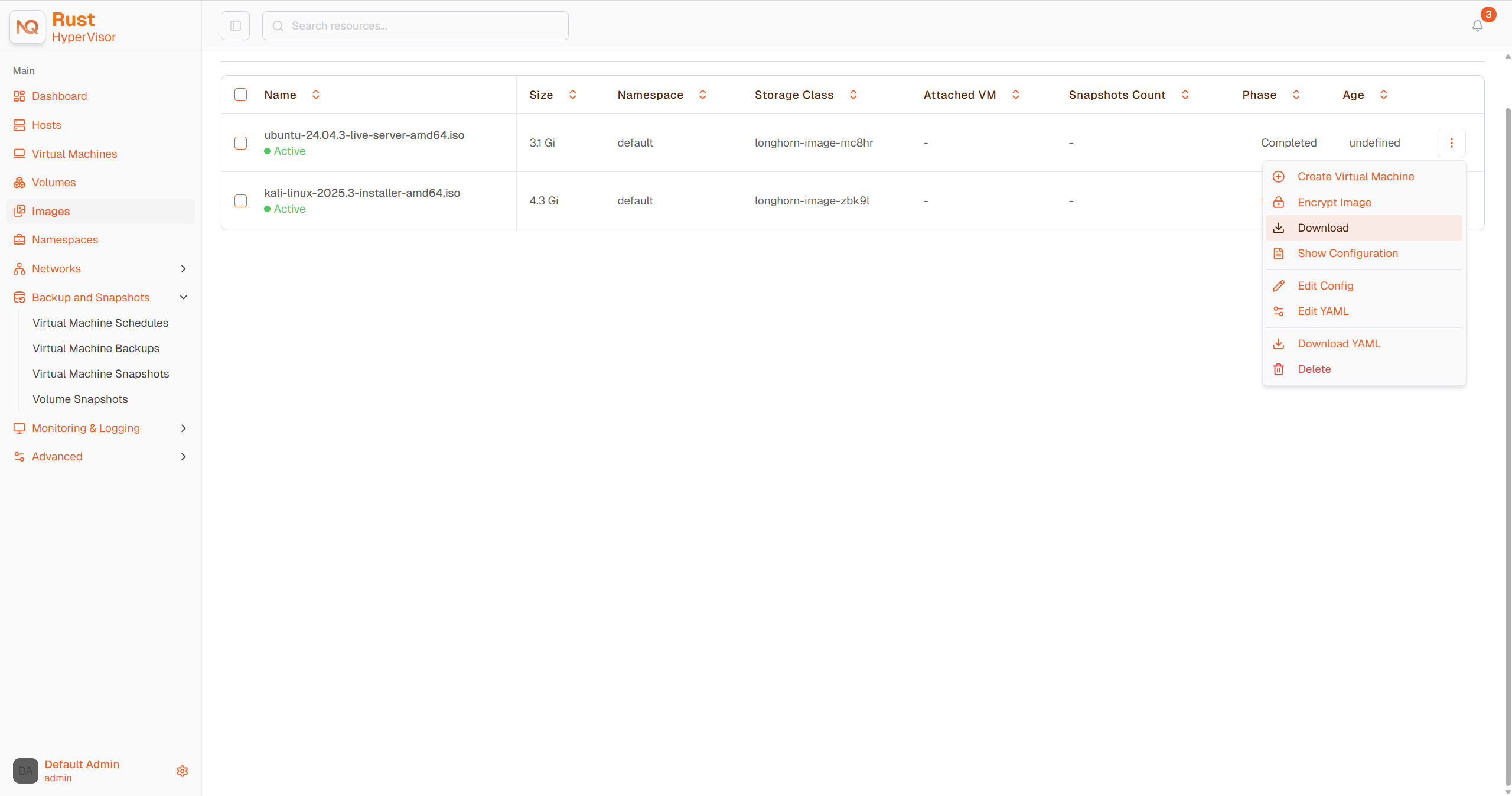Open Virtual Machine Snapshots page
Image resolution: width=1512 pixels, height=796 pixels.
pos(100,374)
